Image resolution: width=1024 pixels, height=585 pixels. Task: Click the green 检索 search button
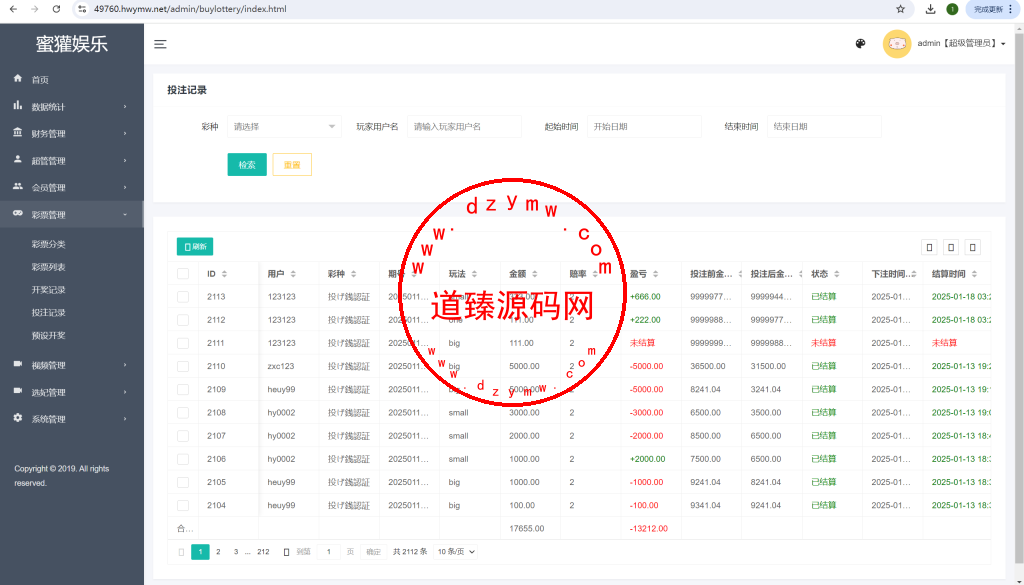point(247,165)
